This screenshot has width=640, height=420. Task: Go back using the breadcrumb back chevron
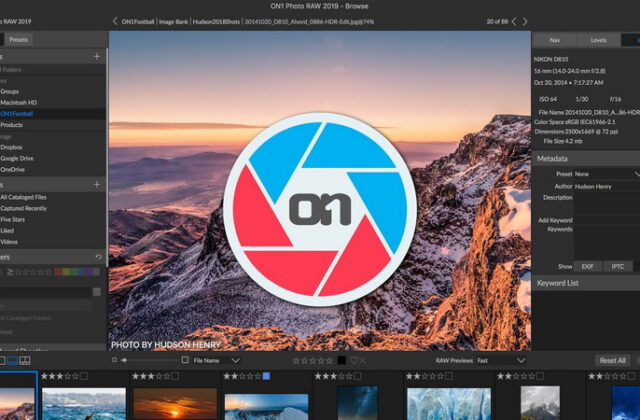tap(115, 21)
